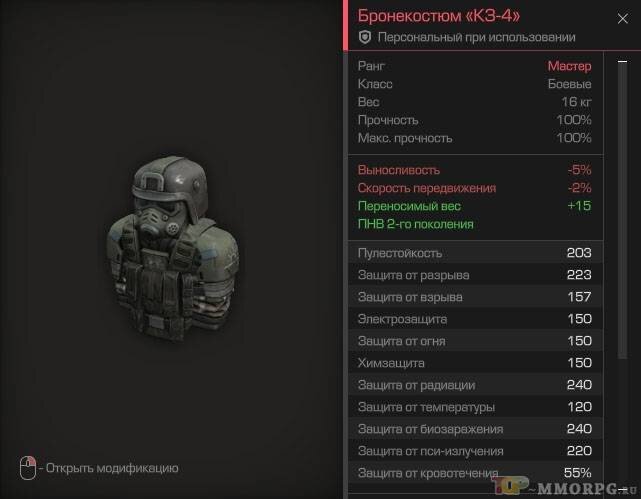Viewport: 641px width, 499px height.
Task: Select the Защита от пси-излучения row
Action: point(475,451)
